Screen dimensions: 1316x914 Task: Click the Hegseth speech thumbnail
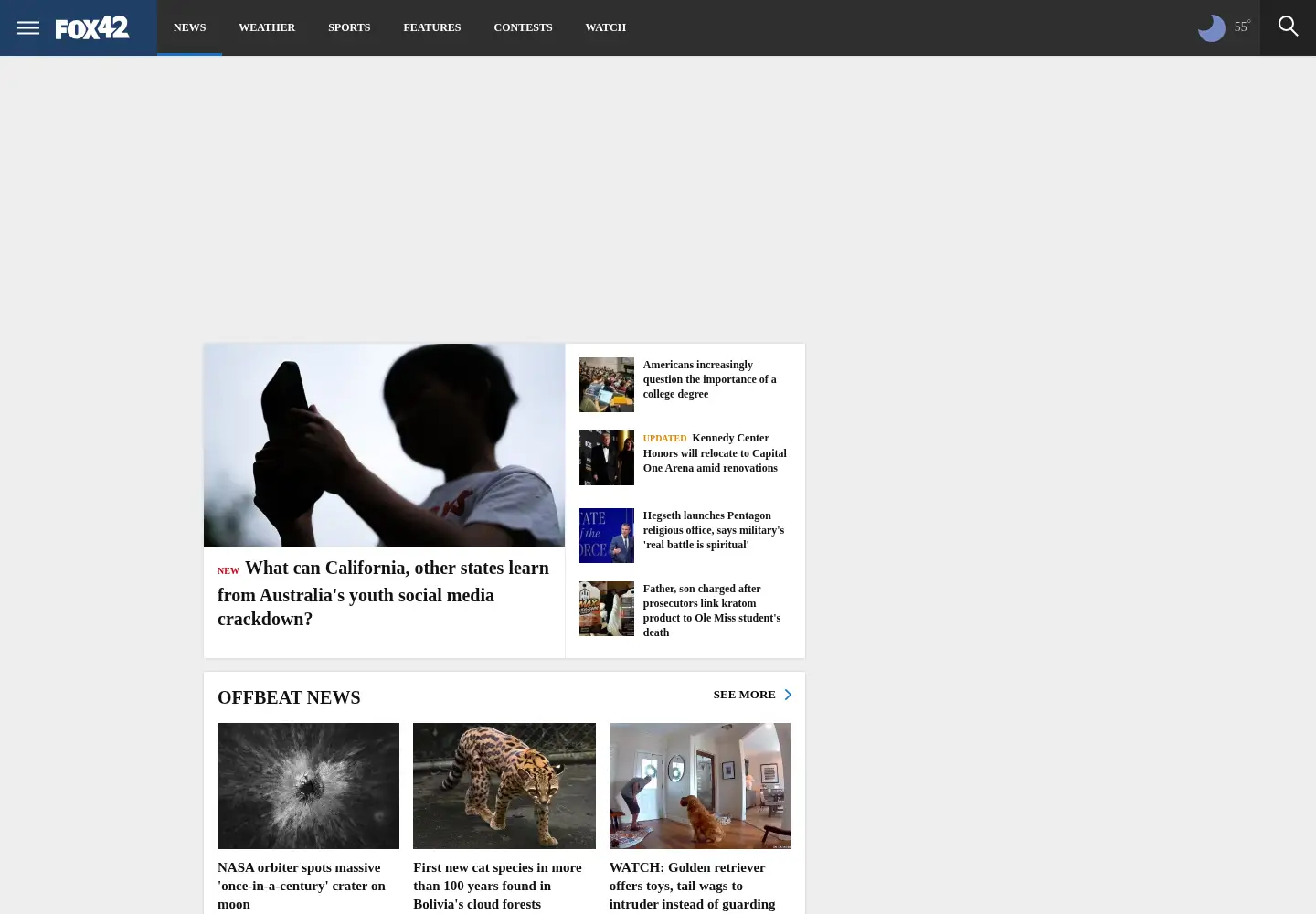pyautogui.click(x=606, y=536)
